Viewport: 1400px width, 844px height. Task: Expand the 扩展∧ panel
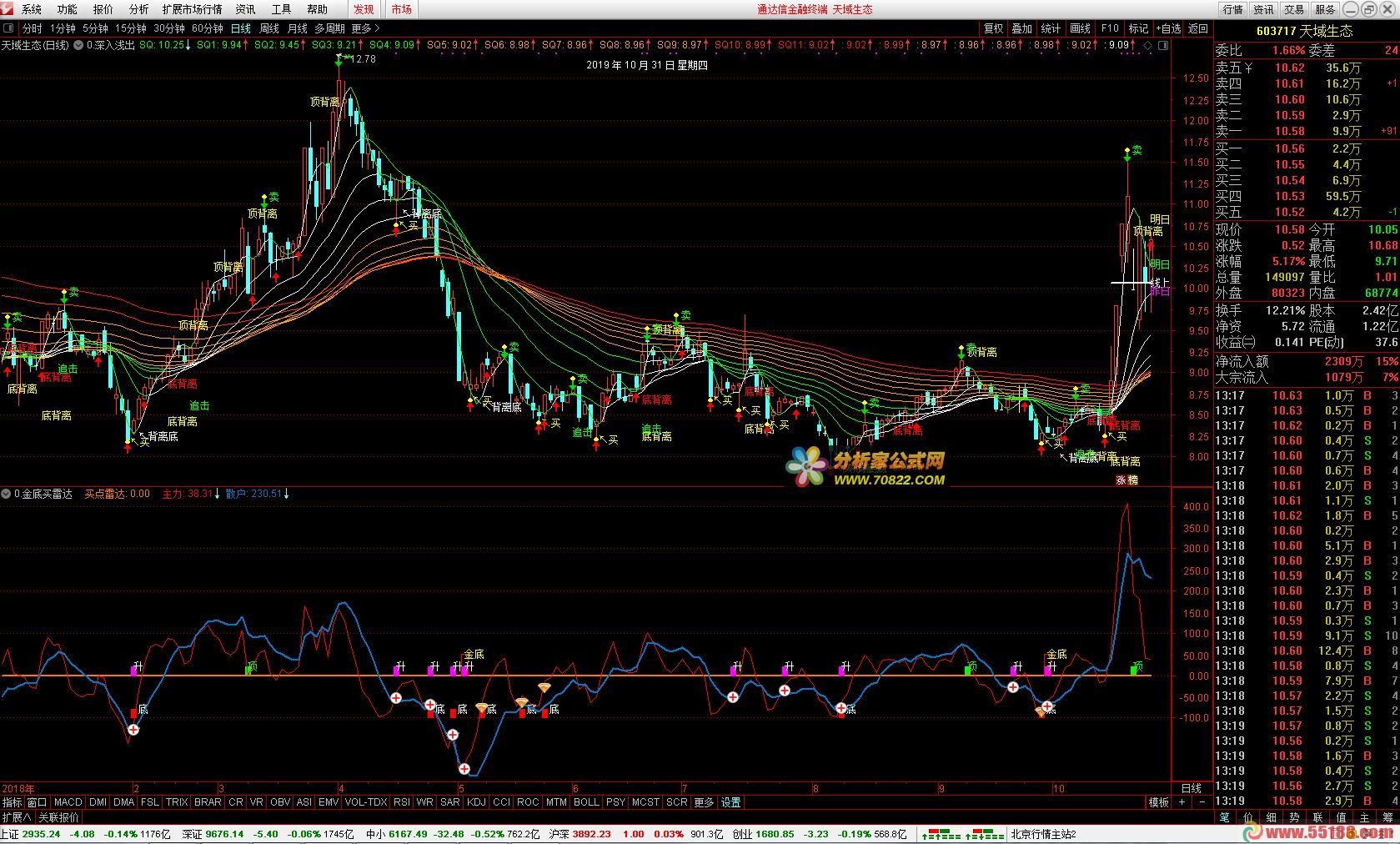pos(17,817)
